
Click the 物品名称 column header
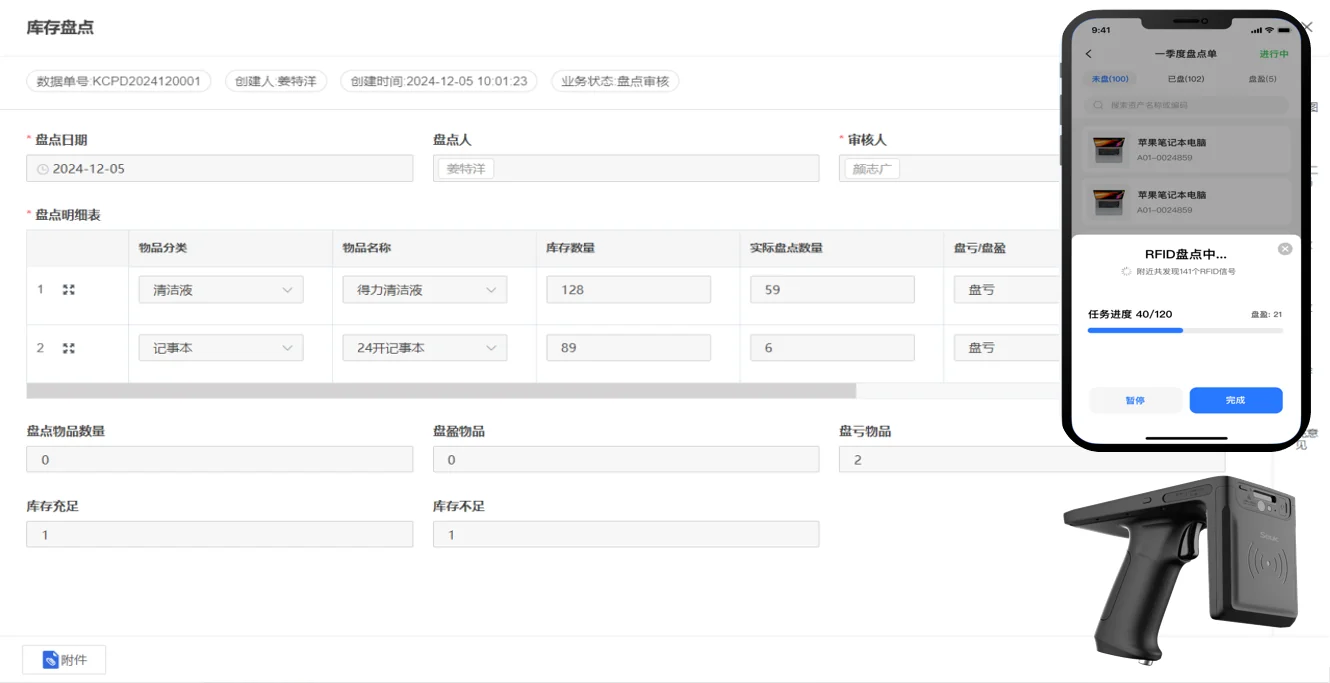tap(367, 248)
